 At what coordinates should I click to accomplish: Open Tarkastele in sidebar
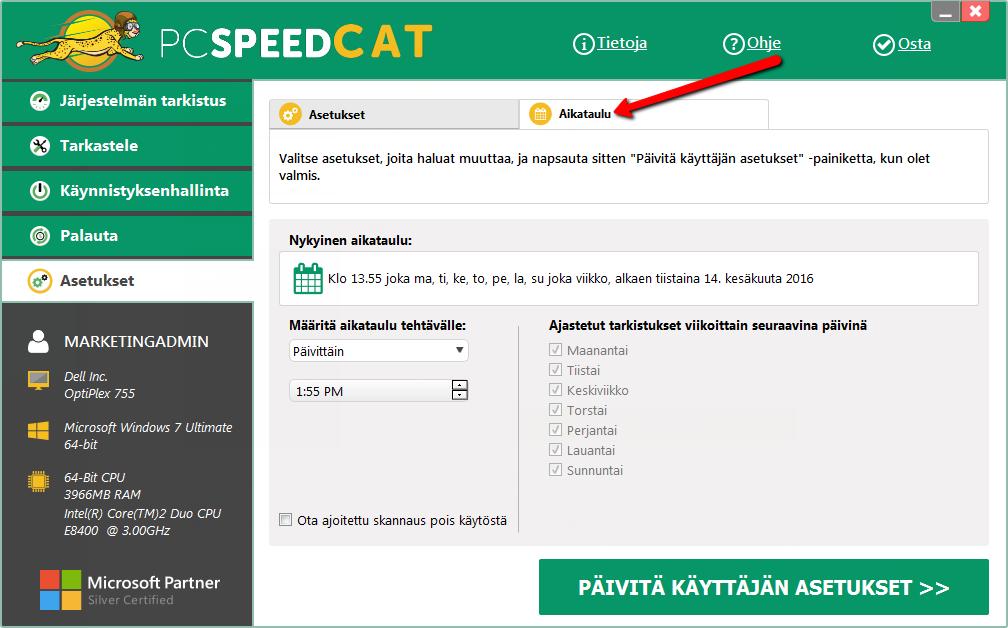click(x=127, y=146)
